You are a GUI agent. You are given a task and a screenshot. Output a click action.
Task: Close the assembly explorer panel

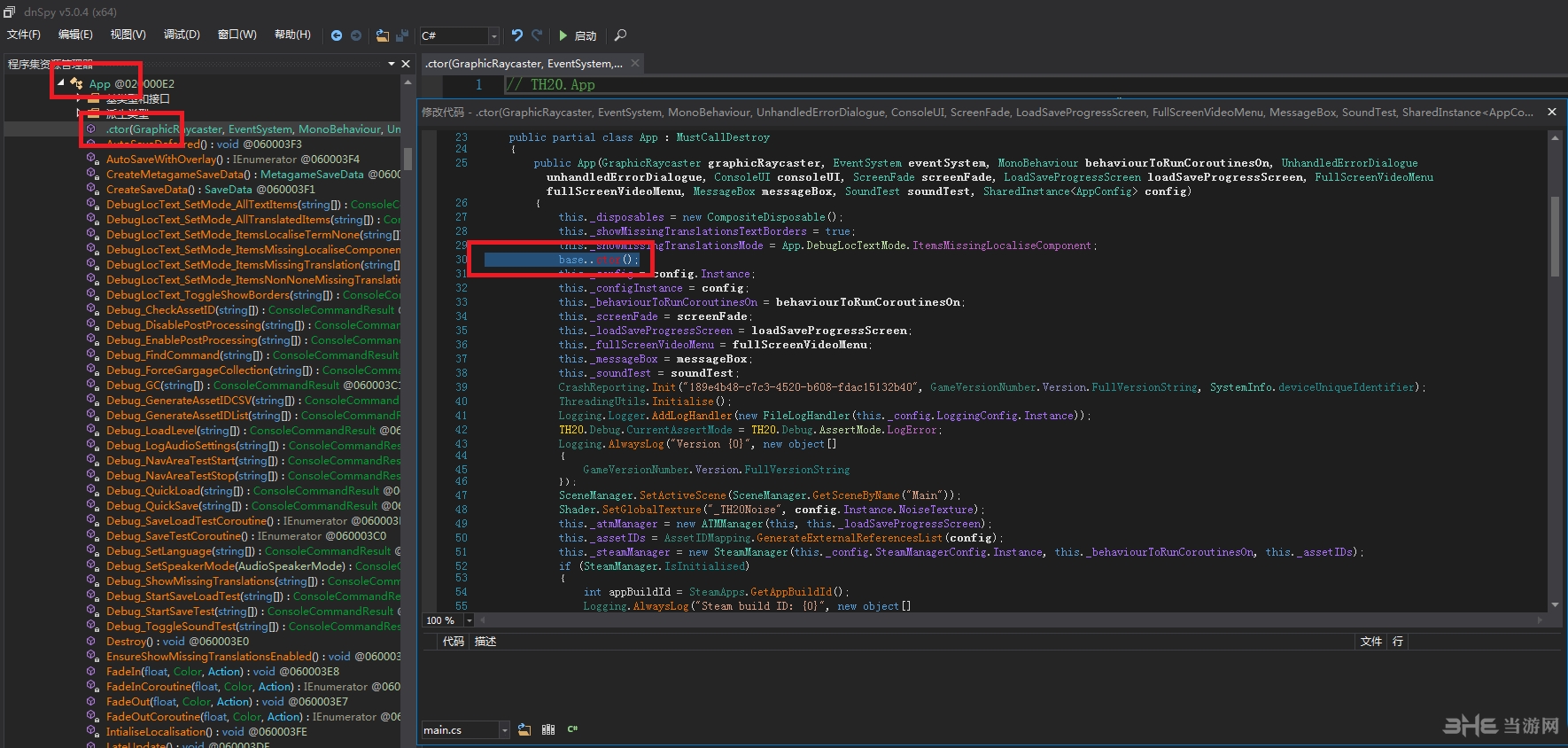click(406, 64)
